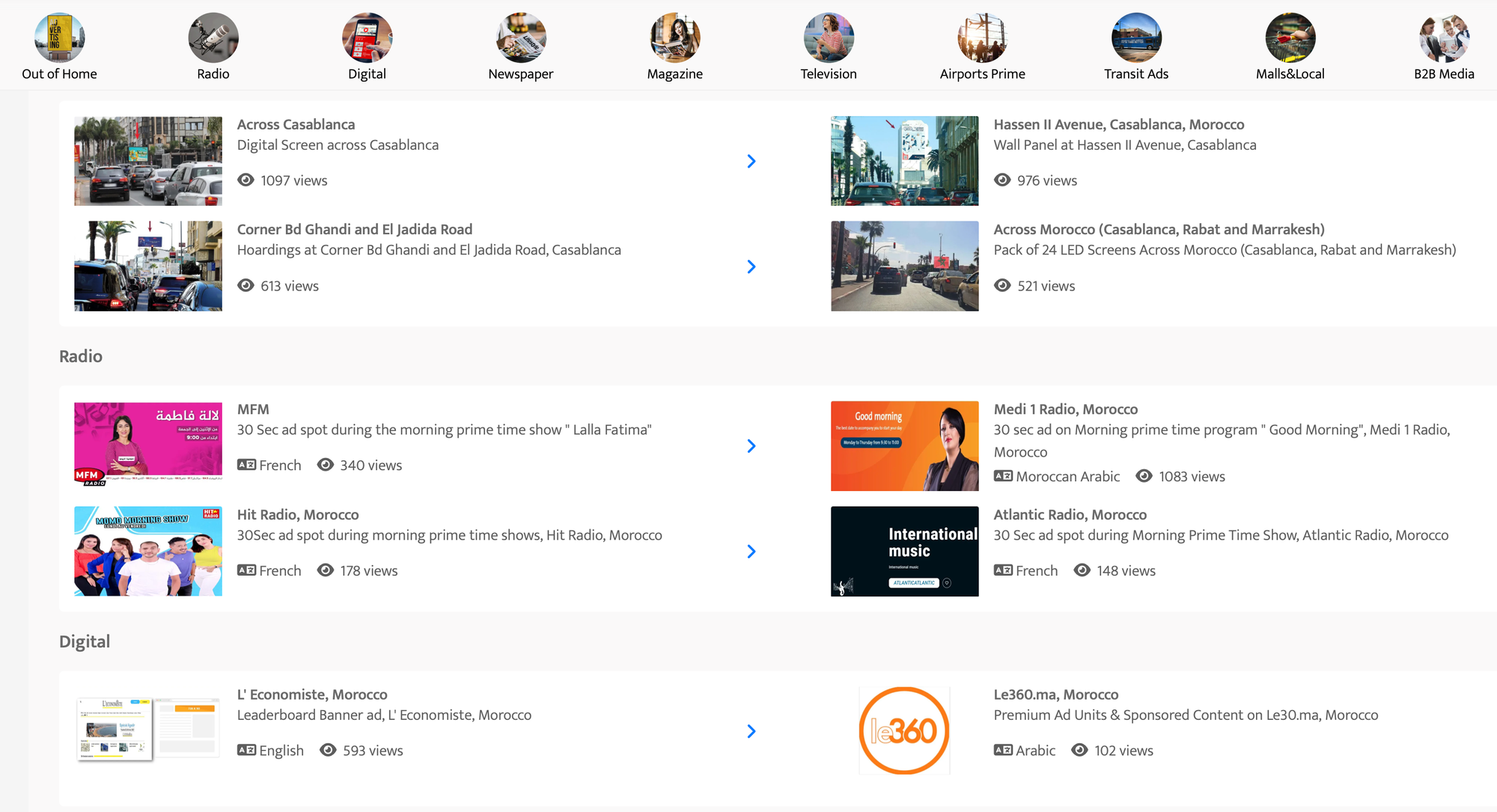Open the Atlantic Radio, Morocco title

point(1070,514)
